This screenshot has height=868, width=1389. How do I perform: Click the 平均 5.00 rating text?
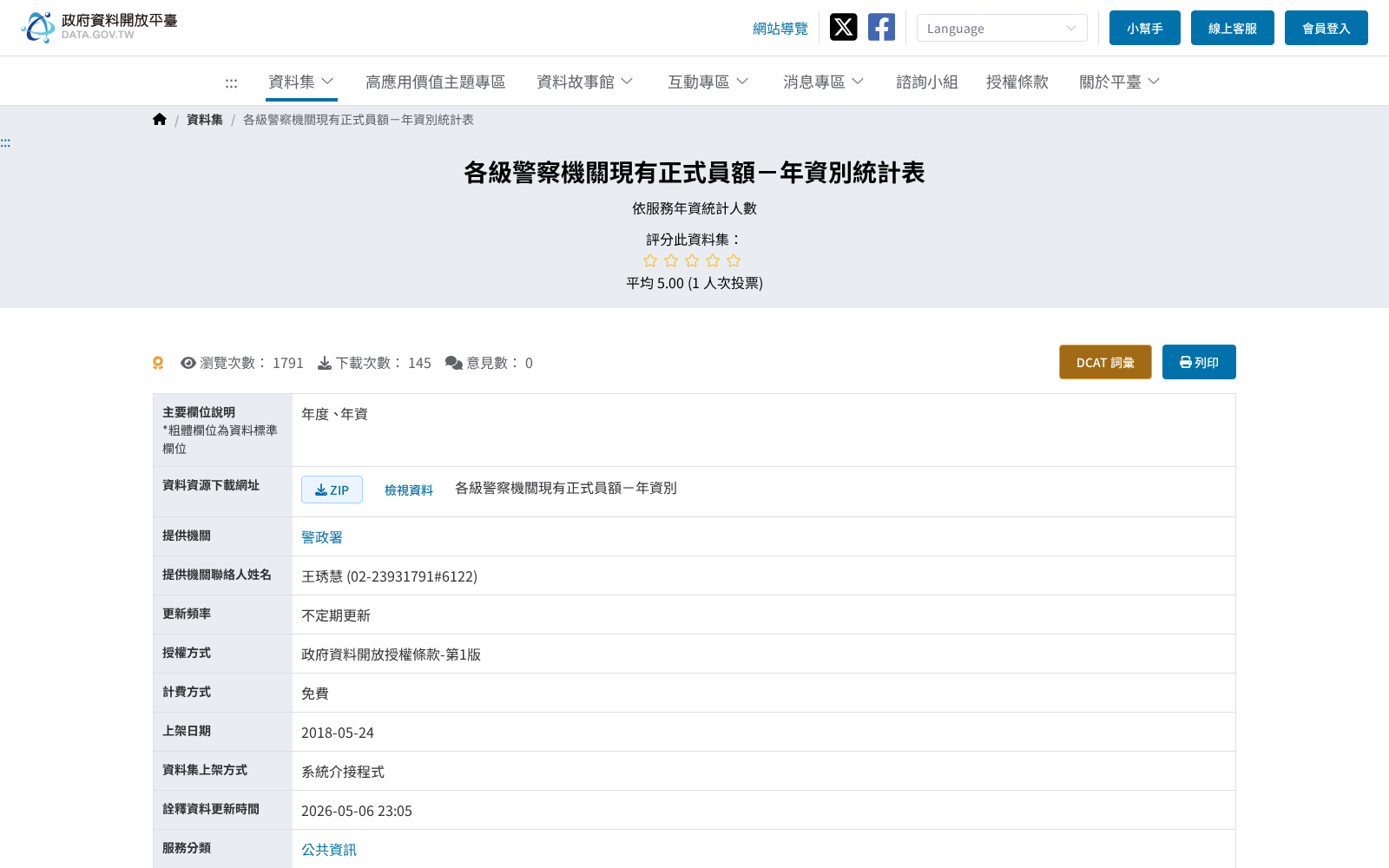tap(694, 283)
